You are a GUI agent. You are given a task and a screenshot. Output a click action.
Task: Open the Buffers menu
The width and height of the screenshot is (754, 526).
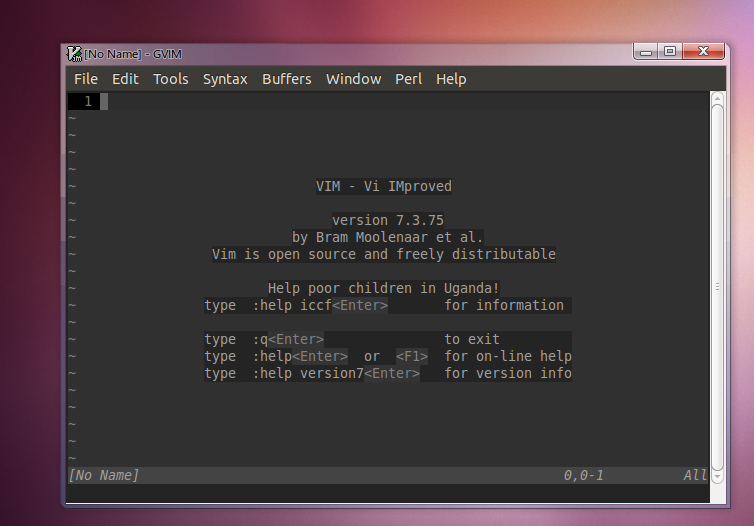click(287, 79)
